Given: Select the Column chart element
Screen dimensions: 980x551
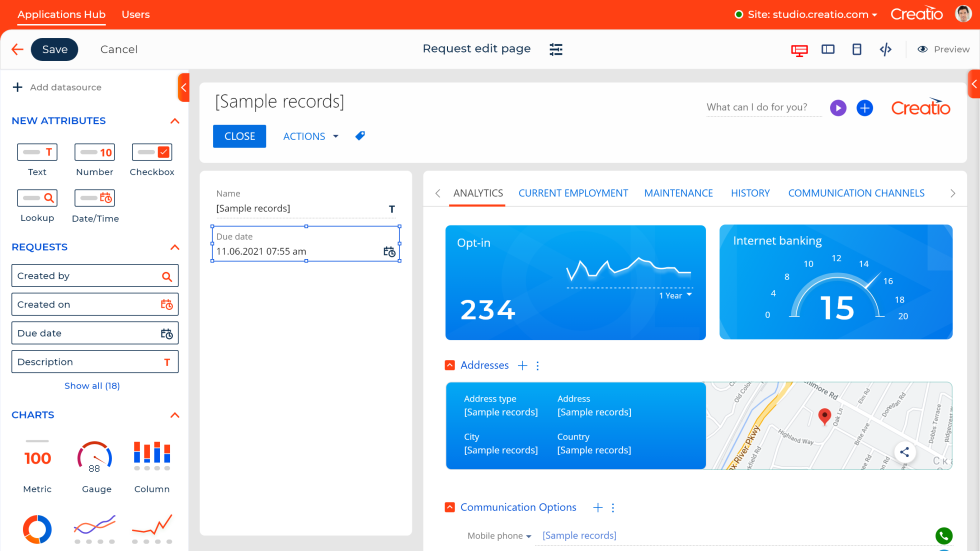Looking at the screenshot, I should point(152,466).
